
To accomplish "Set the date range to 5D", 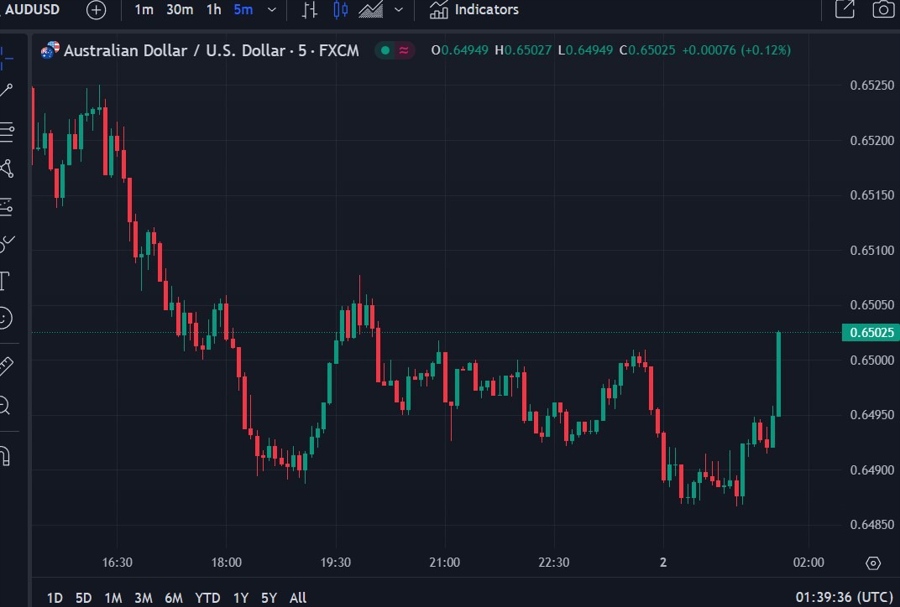I will 83,598.
